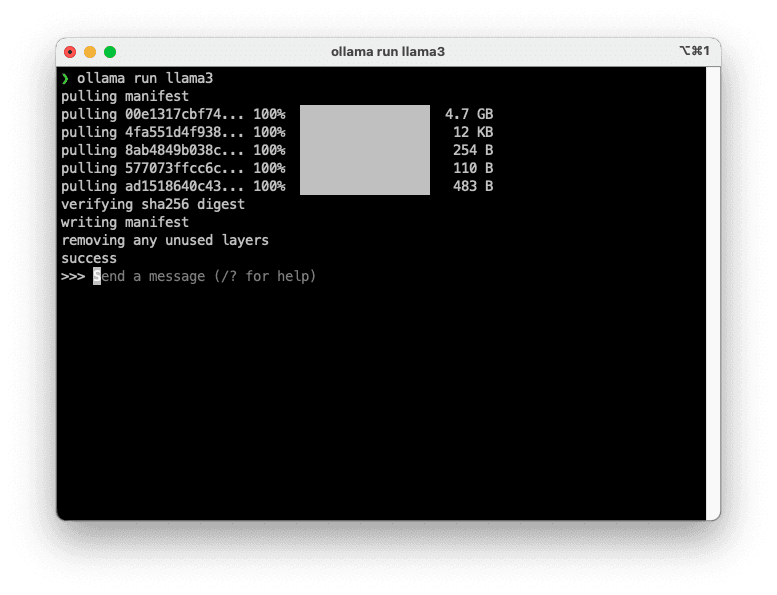Click 'verifying sha256 digest' line

coord(153,204)
